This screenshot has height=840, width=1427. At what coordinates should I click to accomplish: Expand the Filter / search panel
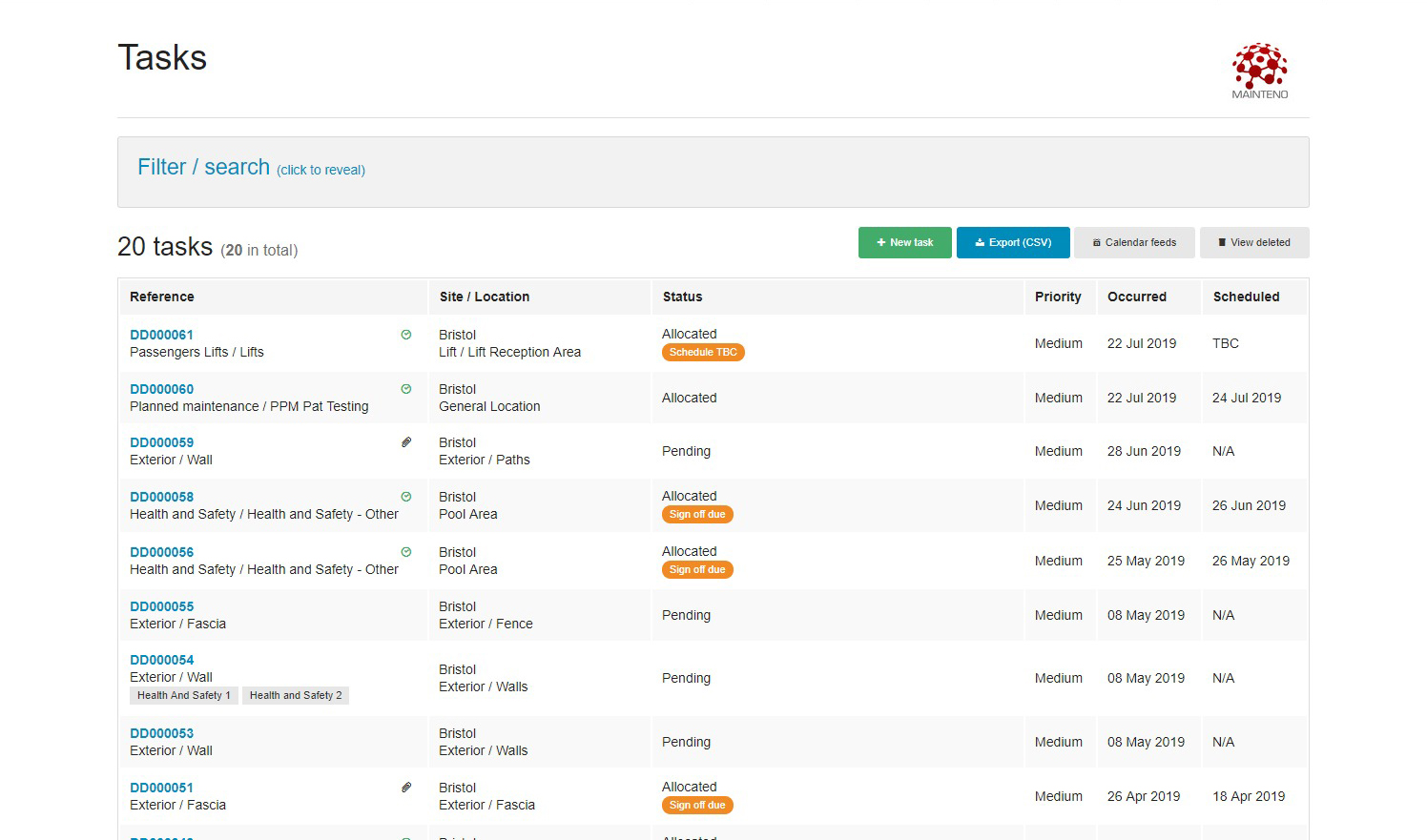[251, 168]
